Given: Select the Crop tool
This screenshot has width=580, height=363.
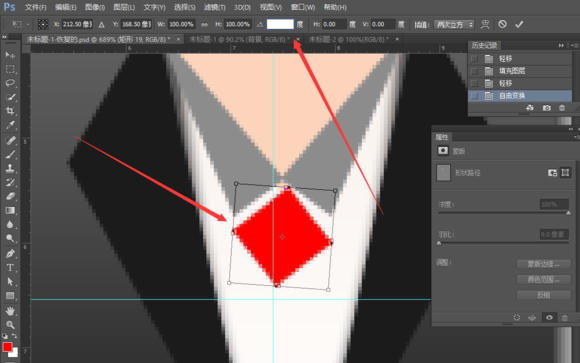Looking at the screenshot, I should pyautogui.click(x=10, y=111).
